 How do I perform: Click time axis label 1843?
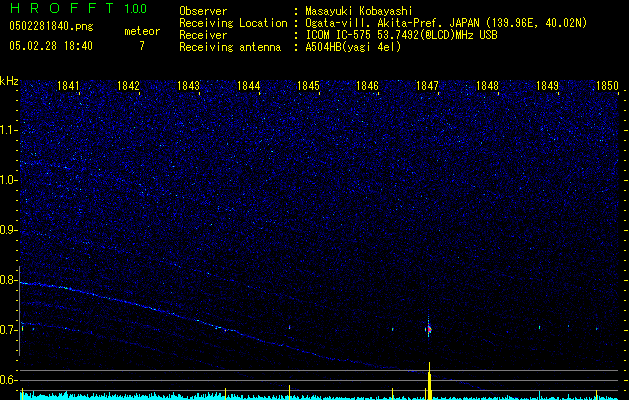click(188, 86)
